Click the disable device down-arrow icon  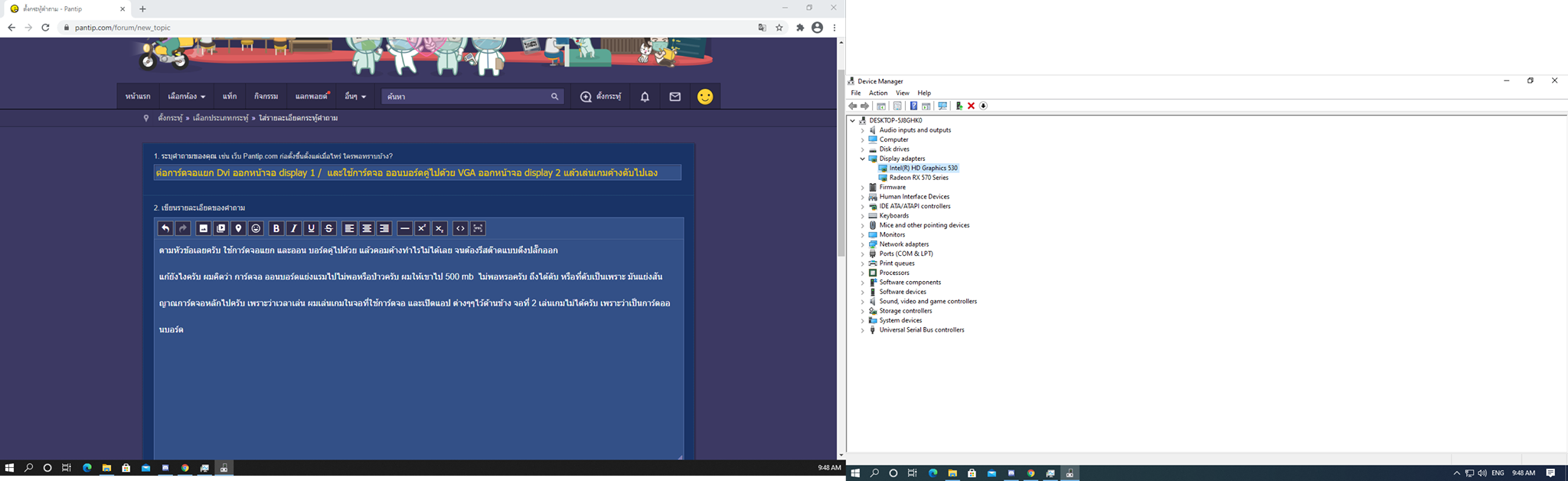click(x=984, y=106)
